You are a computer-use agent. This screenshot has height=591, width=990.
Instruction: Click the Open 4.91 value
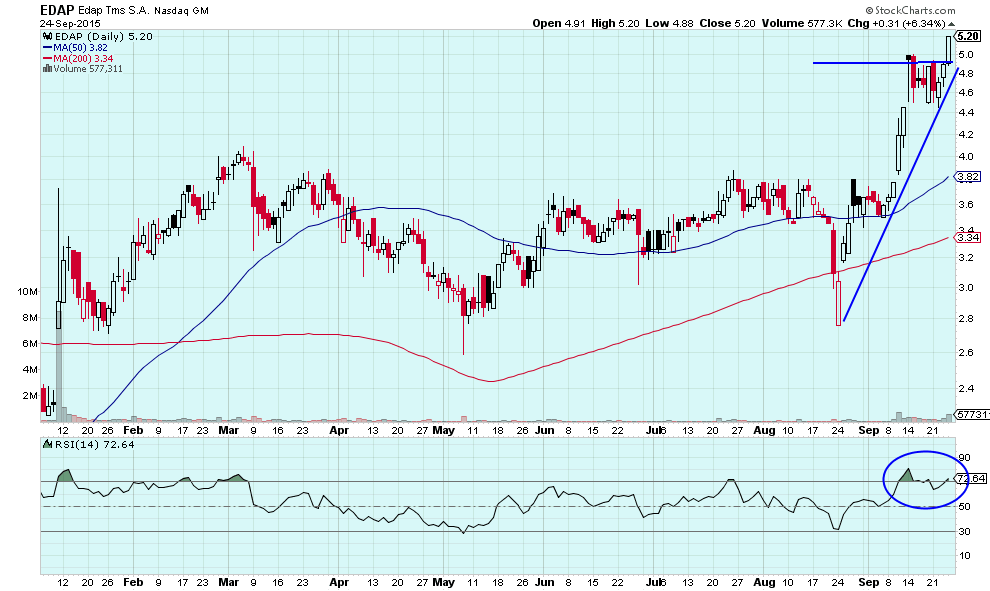559,23
